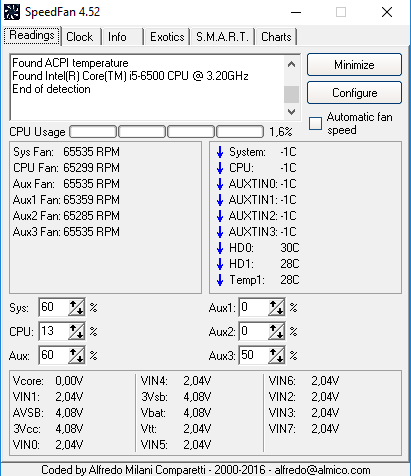
Task: Click the 'Aux Fan: 65535 RPM' reading
Action: tap(66, 184)
